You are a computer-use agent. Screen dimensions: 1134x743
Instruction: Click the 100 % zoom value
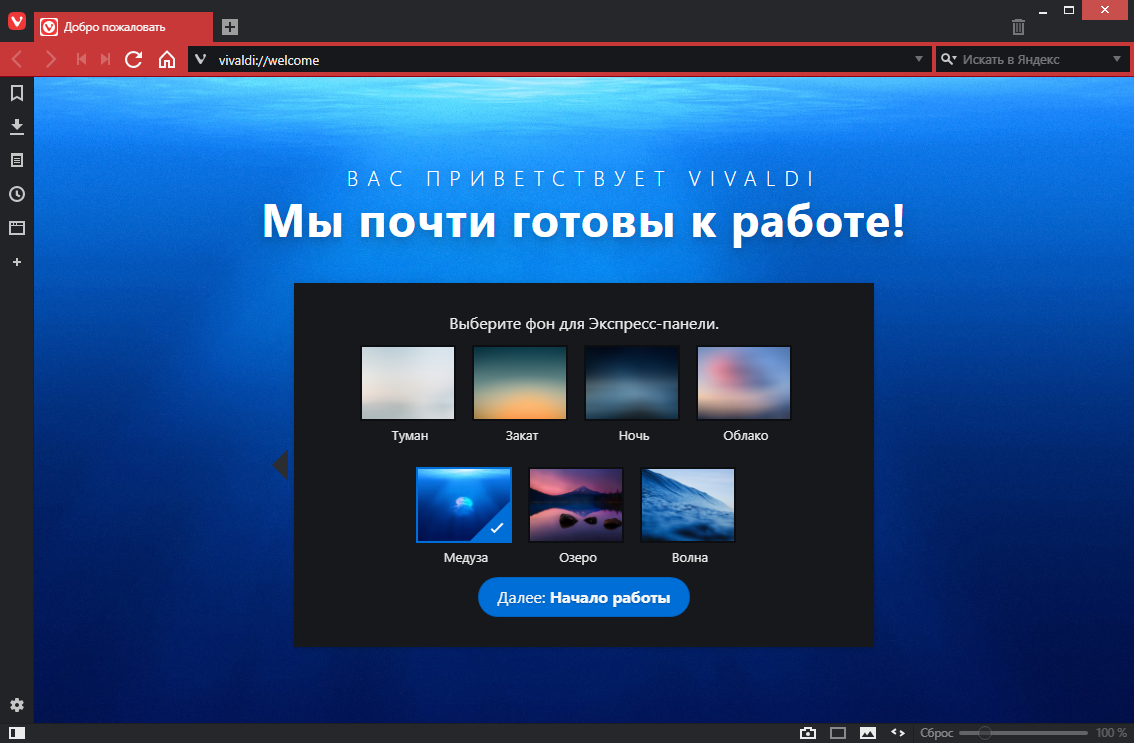tap(1111, 733)
